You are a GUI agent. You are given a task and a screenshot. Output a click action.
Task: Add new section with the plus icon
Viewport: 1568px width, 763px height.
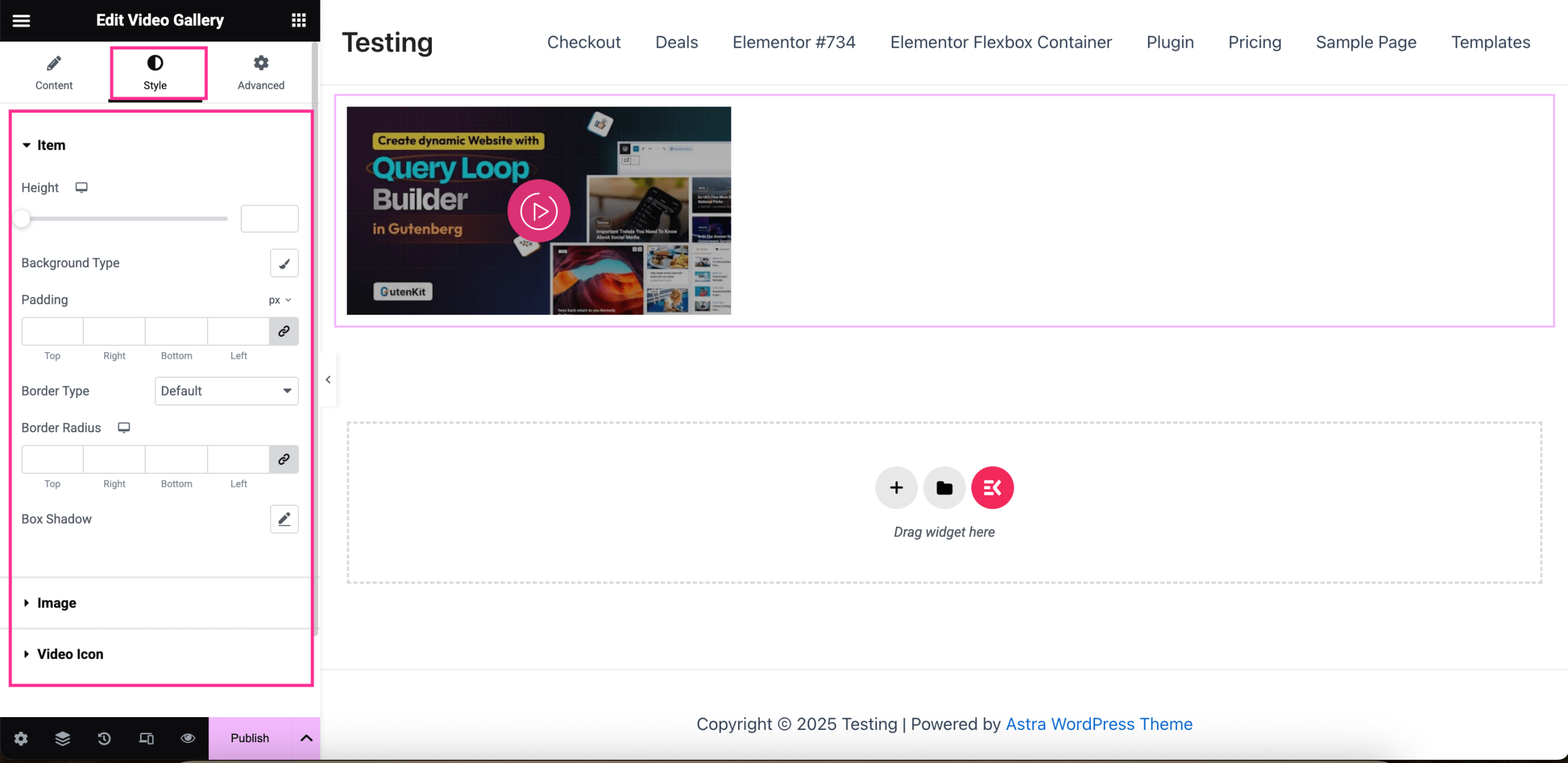[x=896, y=488]
